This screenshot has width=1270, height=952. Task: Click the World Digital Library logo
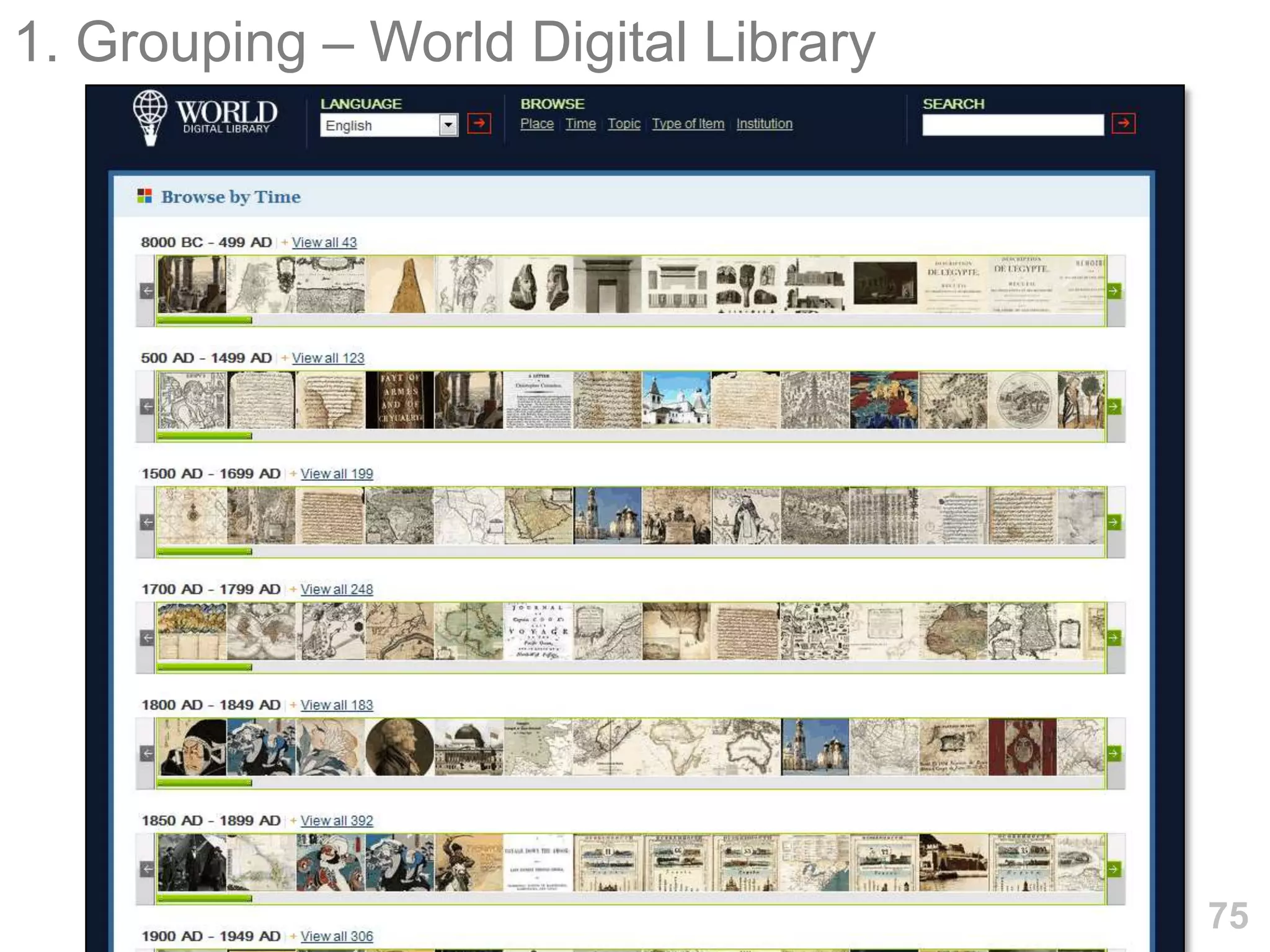pos(205,118)
